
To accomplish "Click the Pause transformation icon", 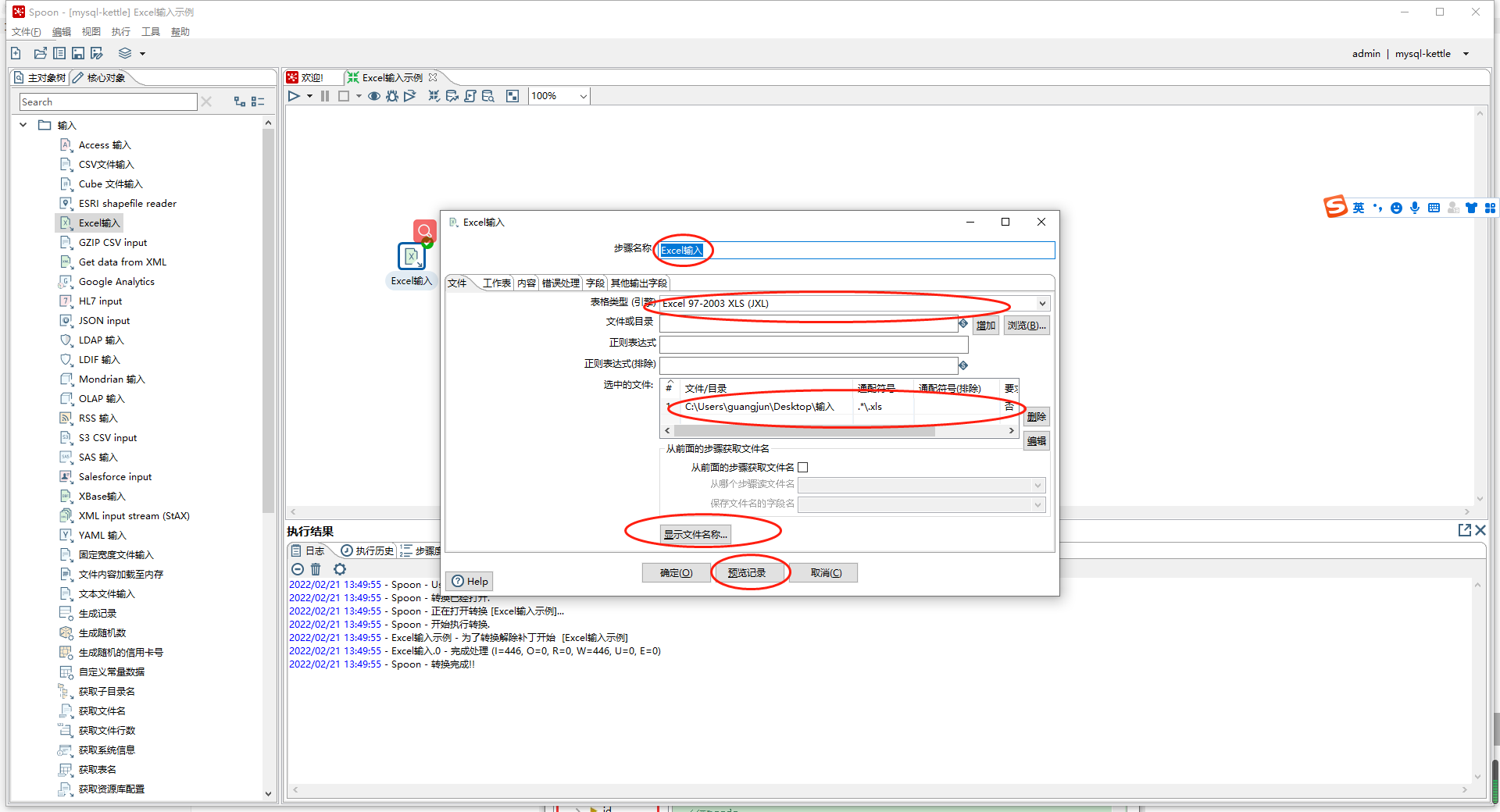I will point(325,96).
